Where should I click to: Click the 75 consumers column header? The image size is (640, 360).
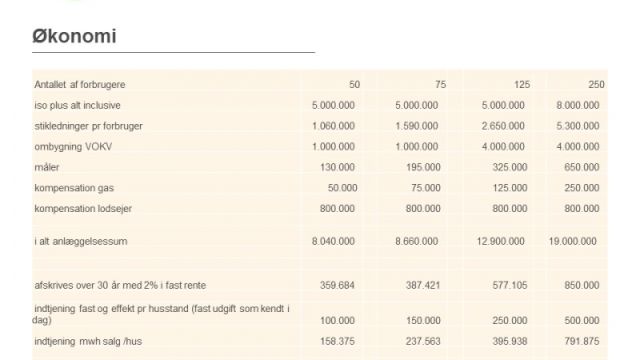click(440, 84)
